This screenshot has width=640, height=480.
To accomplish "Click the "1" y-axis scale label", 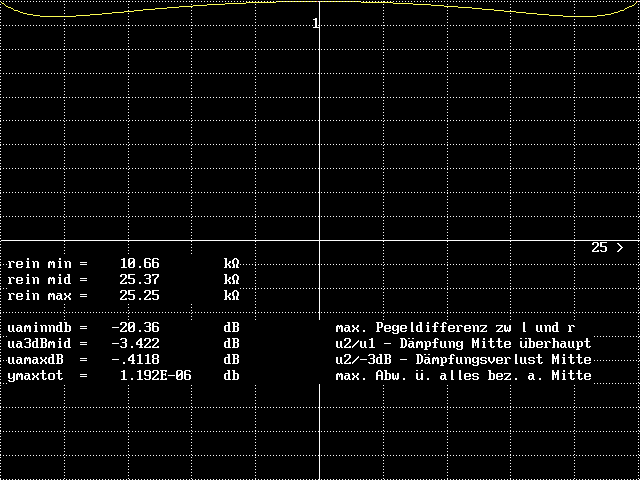I will click(x=316, y=23).
